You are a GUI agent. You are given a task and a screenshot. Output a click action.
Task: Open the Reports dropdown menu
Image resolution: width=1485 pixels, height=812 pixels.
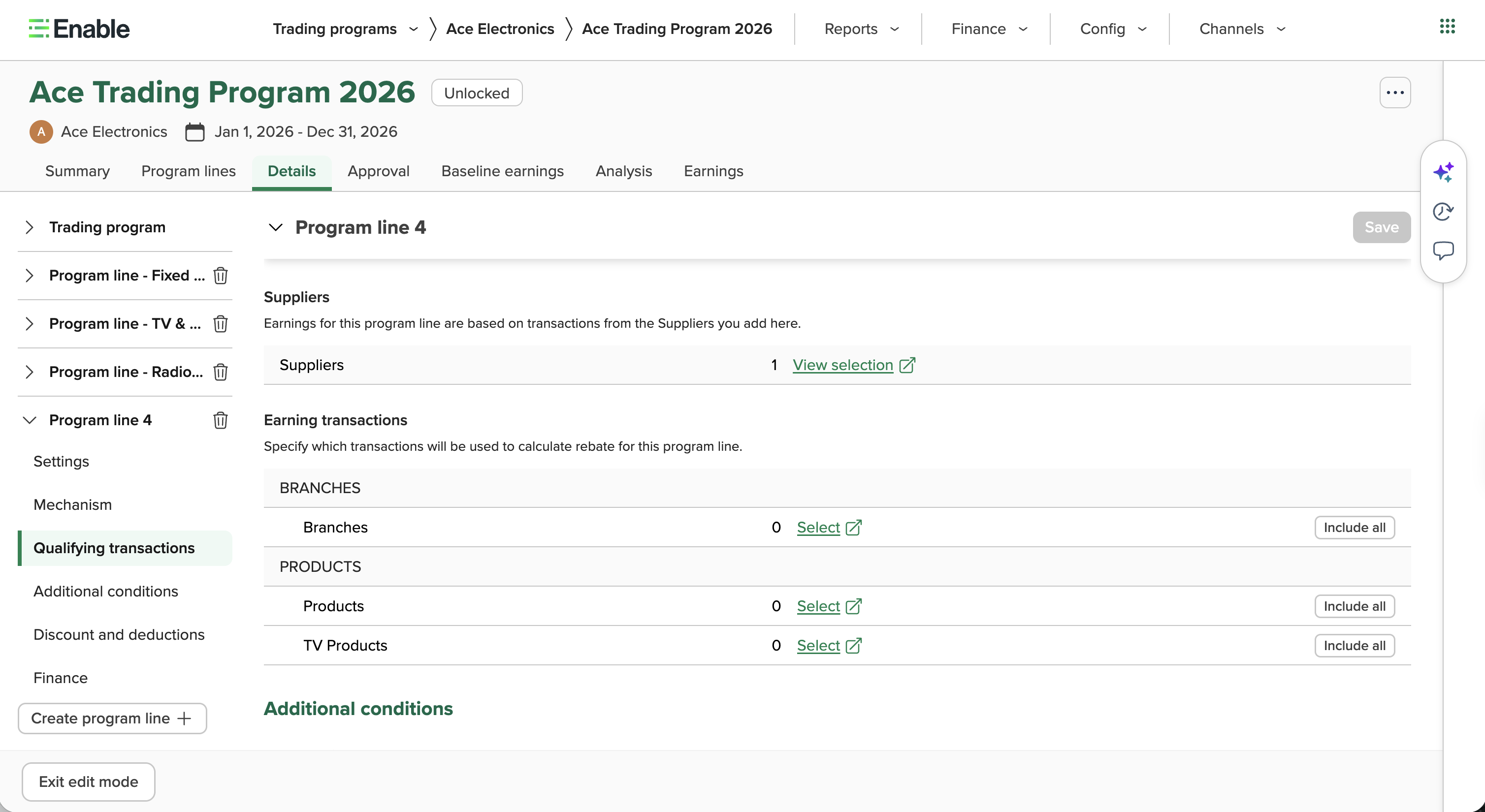(x=861, y=29)
